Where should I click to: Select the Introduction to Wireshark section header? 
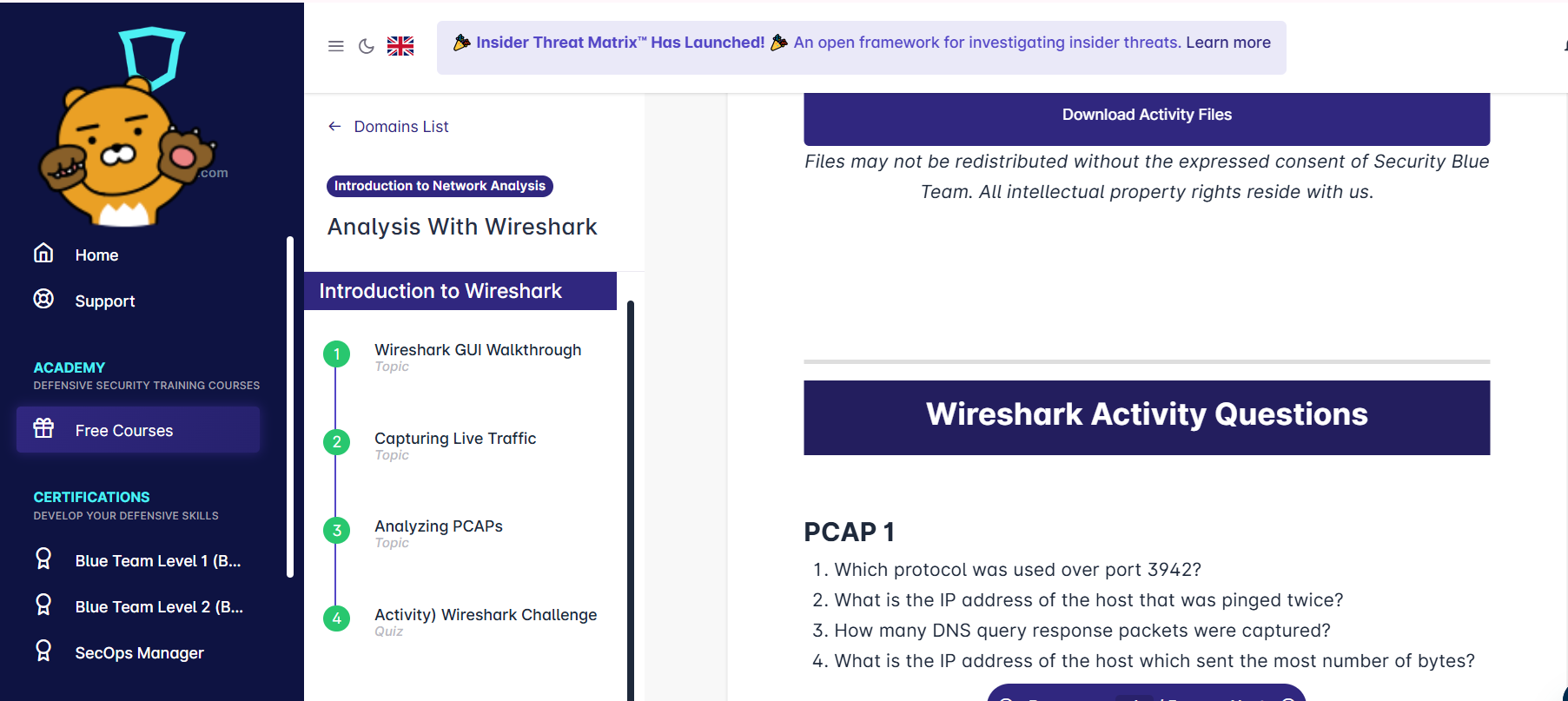click(x=460, y=291)
